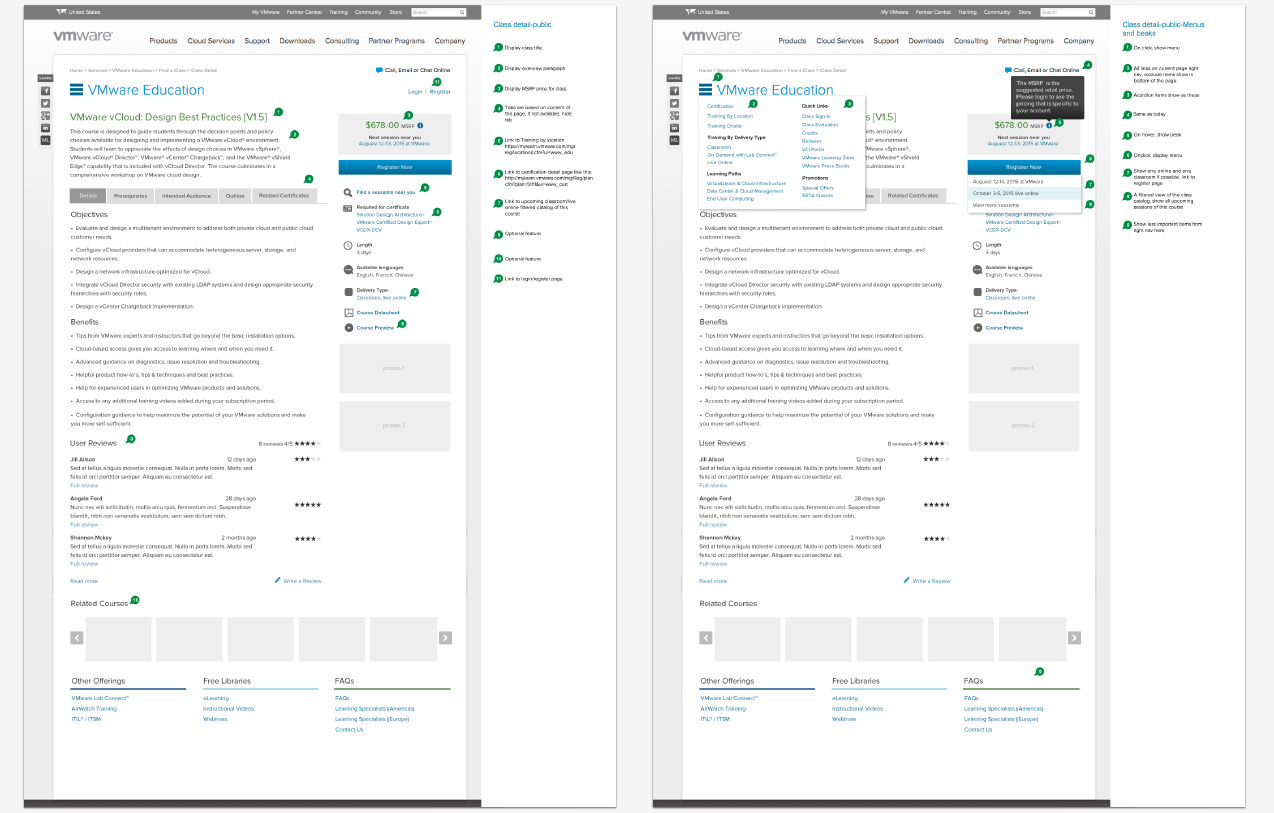Select 'October 3-5, 2015 live online' session option
1274x813 pixels.
(x=1006, y=193)
